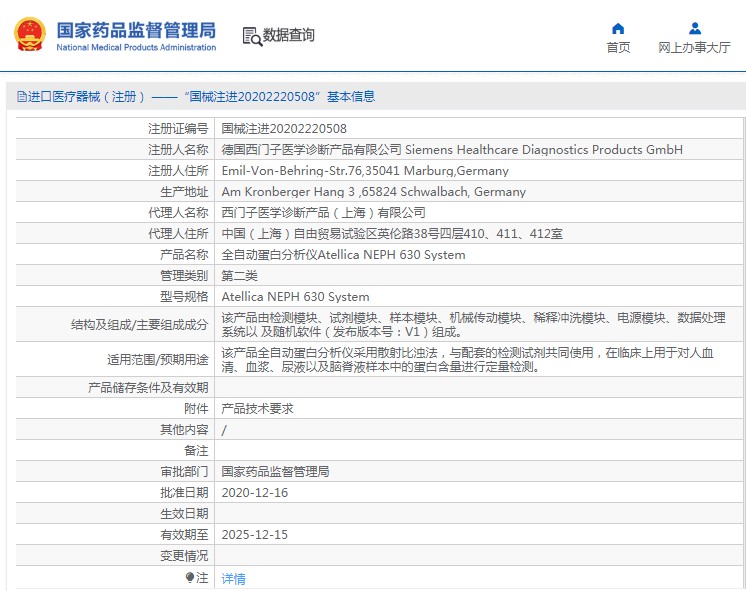Open 网上办事大厅 link

(694, 48)
